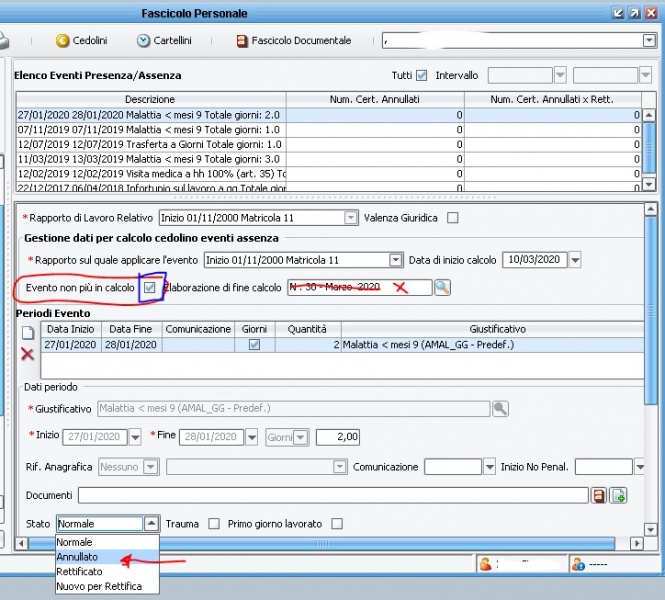This screenshot has width=665, height=600.
Task: Select the 07/11/2019 Malattia event row
Action: point(150,130)
